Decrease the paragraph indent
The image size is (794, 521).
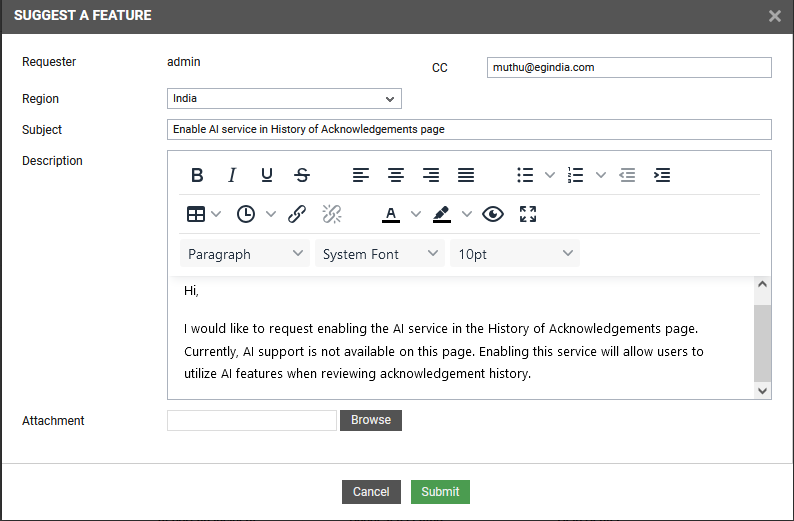[627, 175]
